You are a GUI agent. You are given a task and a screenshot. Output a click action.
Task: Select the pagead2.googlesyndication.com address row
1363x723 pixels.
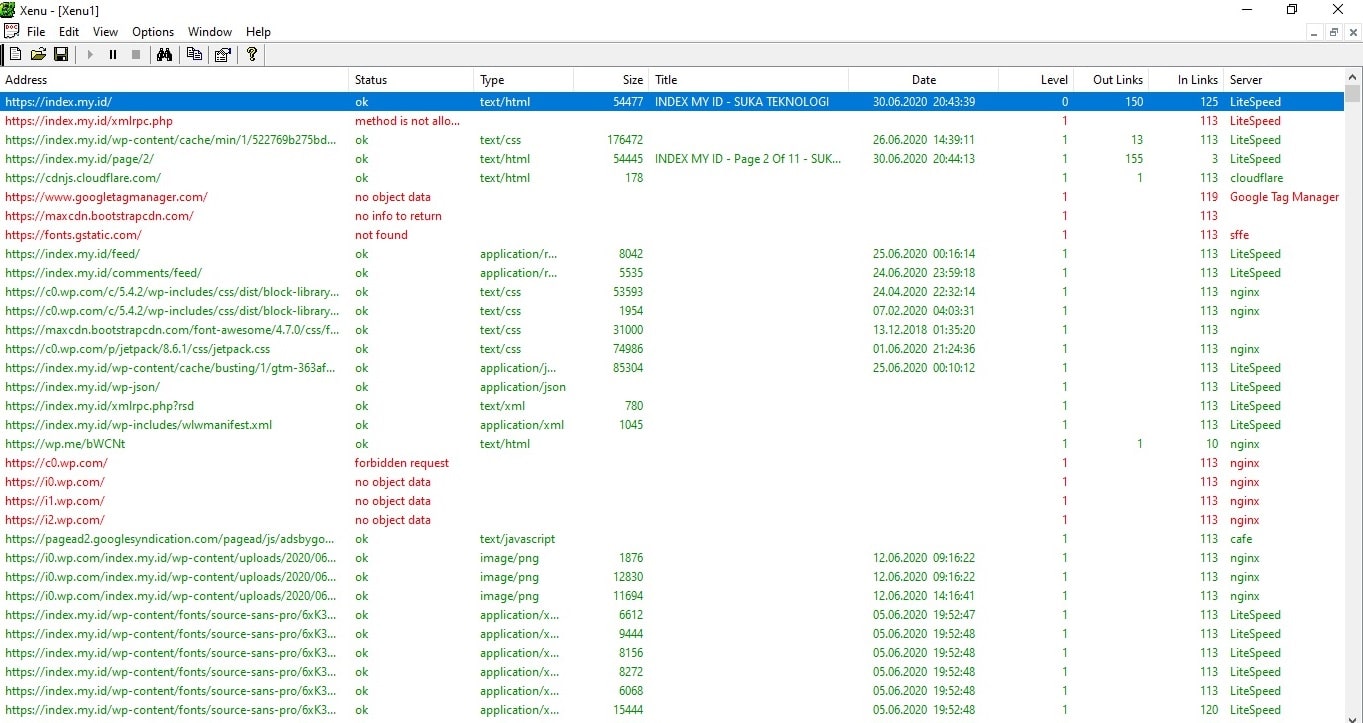coord(672,538)
